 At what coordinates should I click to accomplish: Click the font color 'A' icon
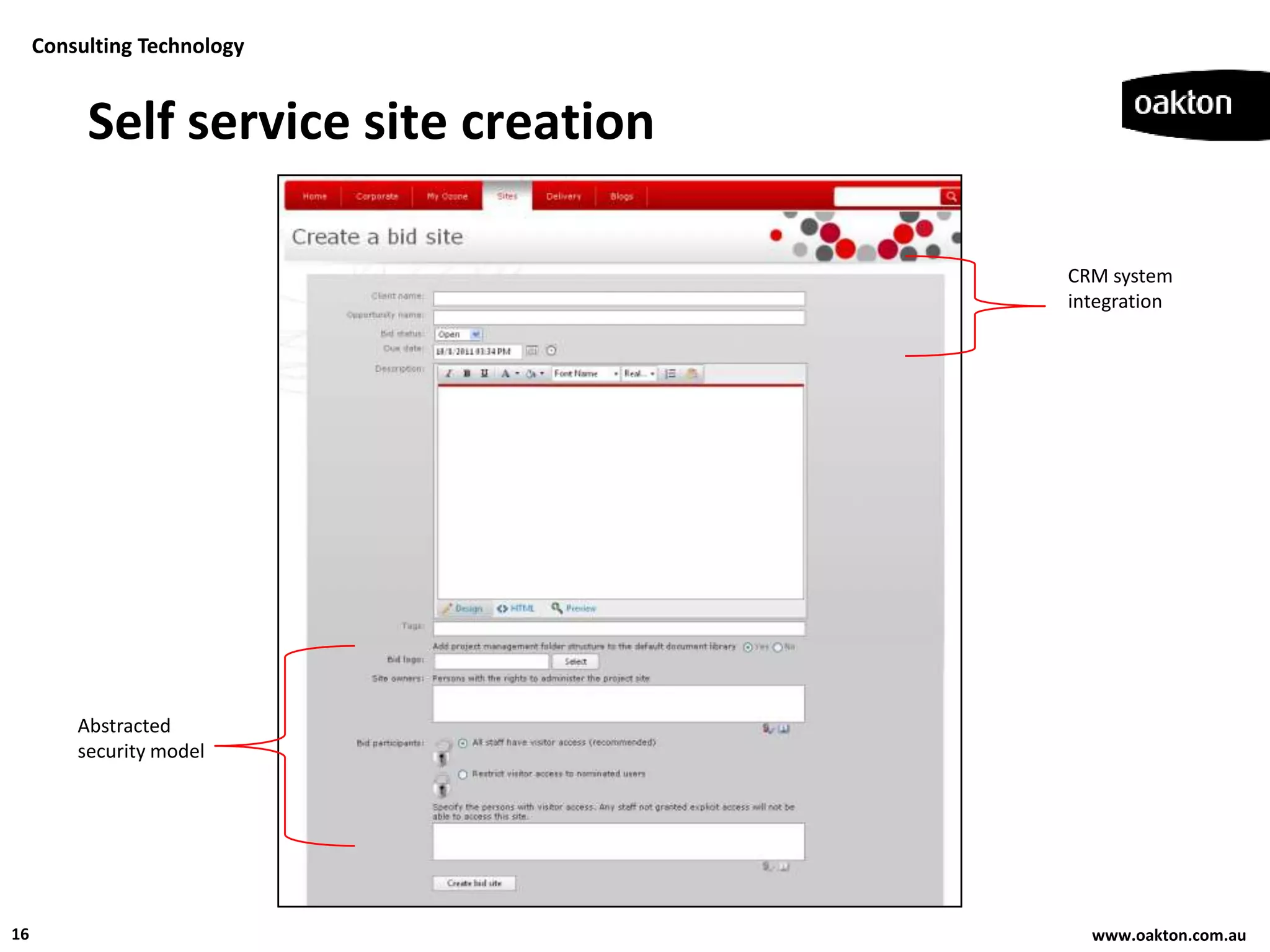505,373
